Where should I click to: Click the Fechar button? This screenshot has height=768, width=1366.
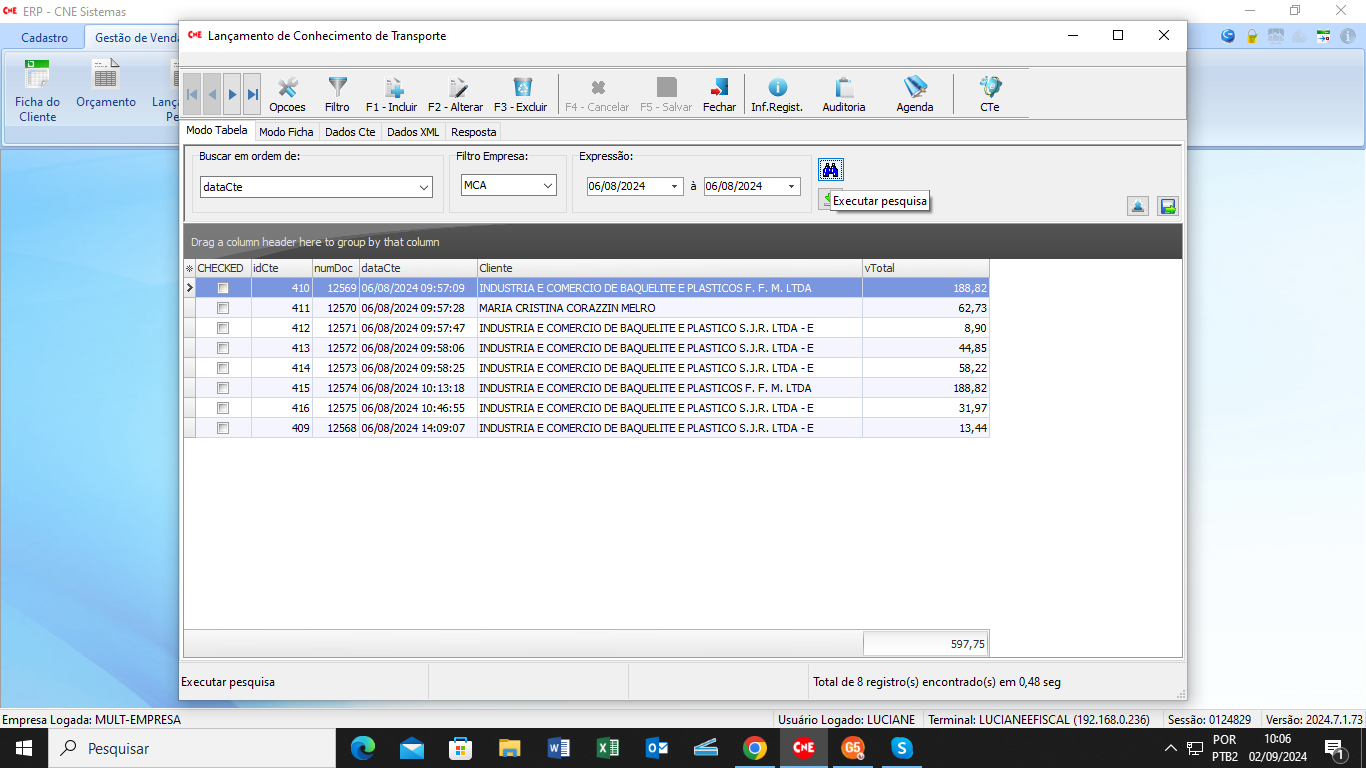coord(719,94)
